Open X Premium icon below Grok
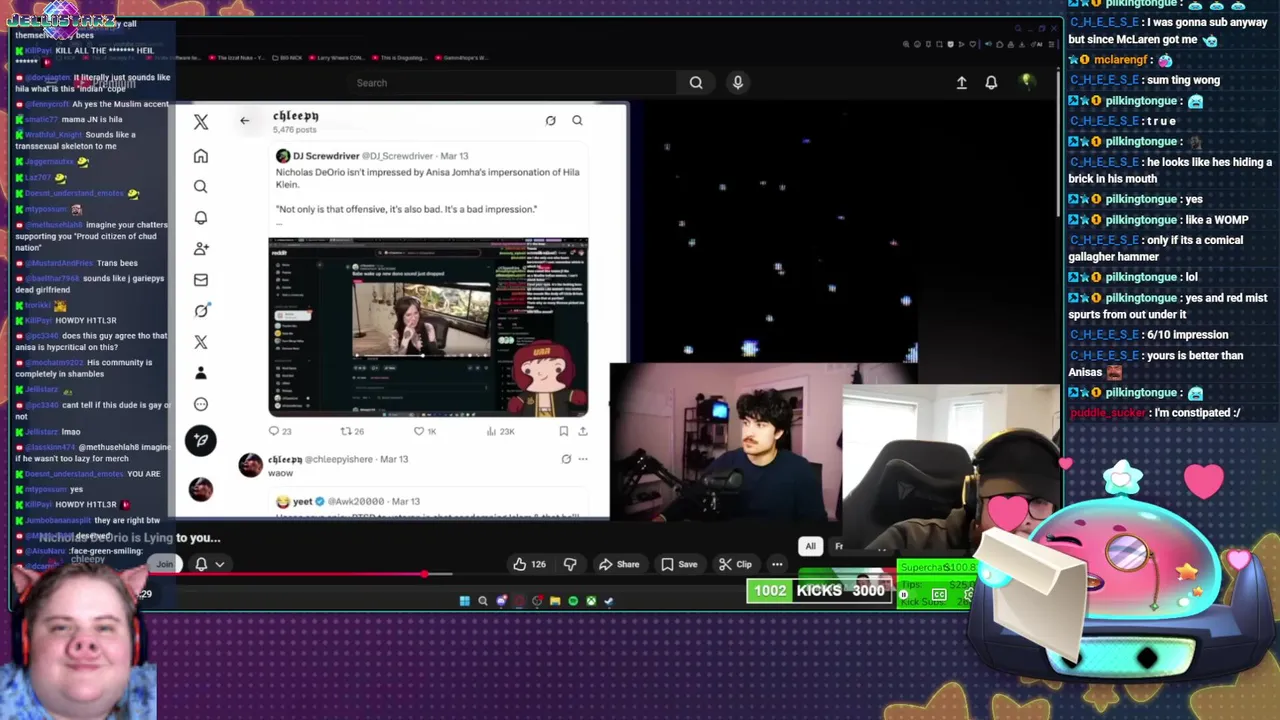 pos(201,342)
